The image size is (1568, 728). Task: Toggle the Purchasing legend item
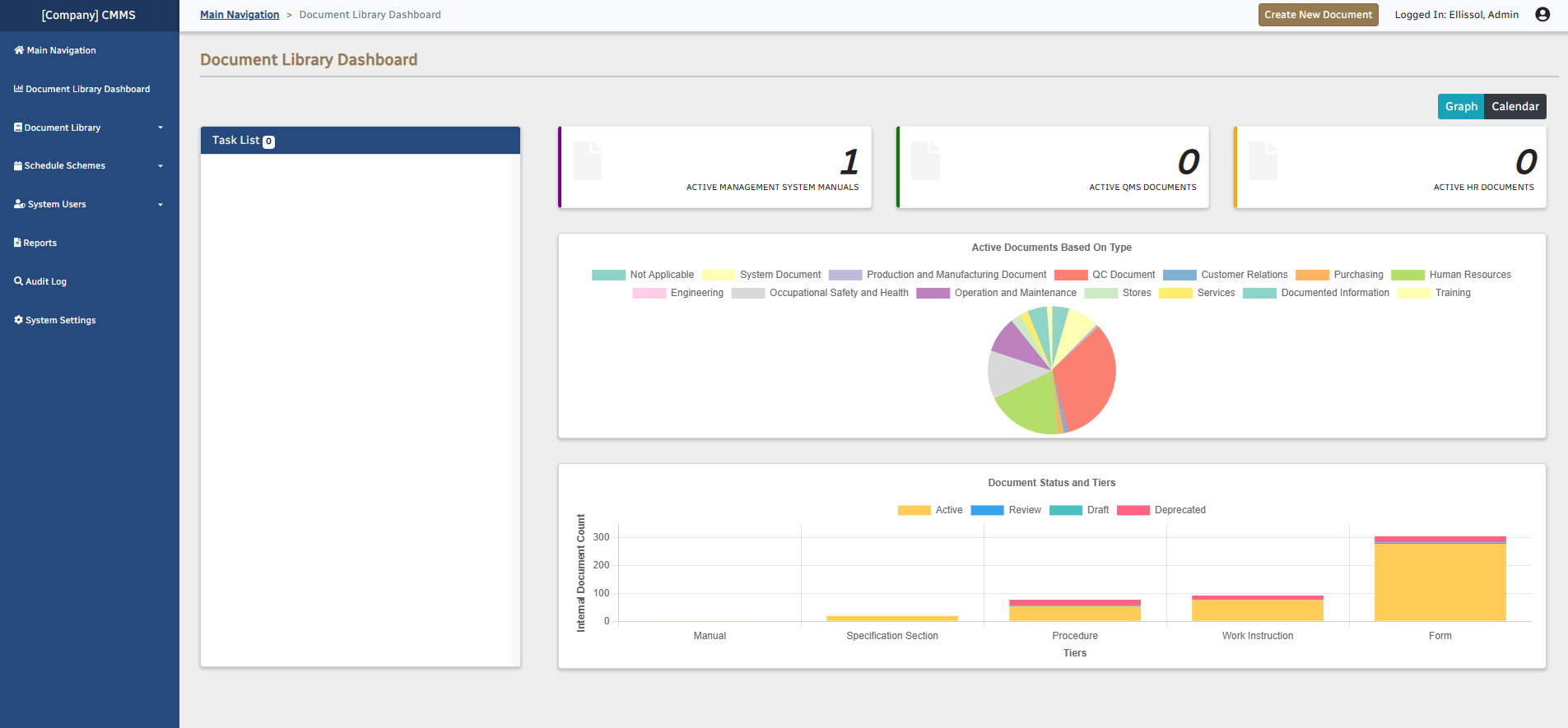(x=1340, y=275)
